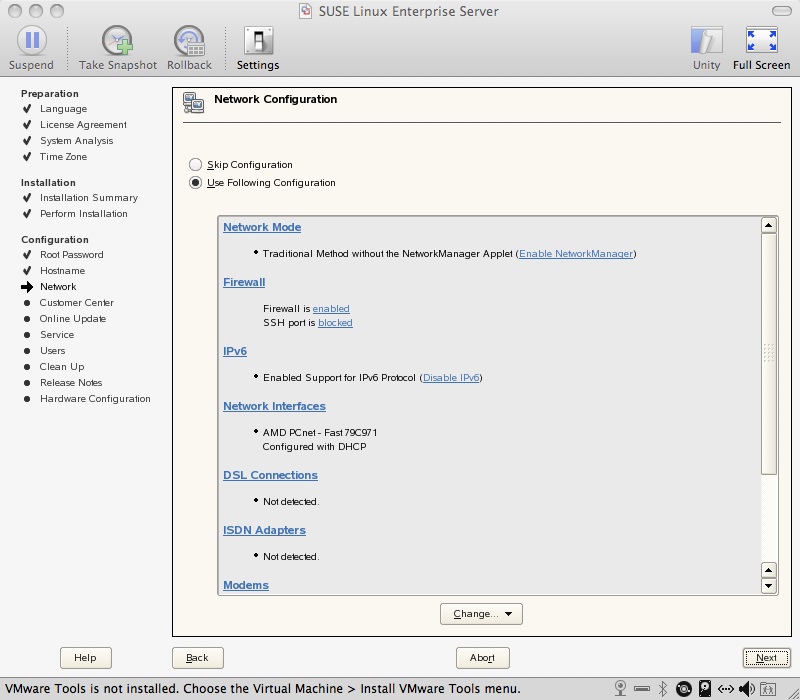
Task: Click the sound speaker status icon
Action: click(x=746, y=689)
